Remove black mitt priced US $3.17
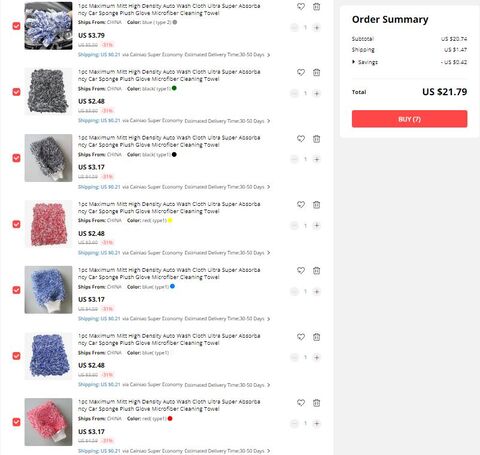The width and height of the screenshot is (480, 455). [x=317, y=139]
